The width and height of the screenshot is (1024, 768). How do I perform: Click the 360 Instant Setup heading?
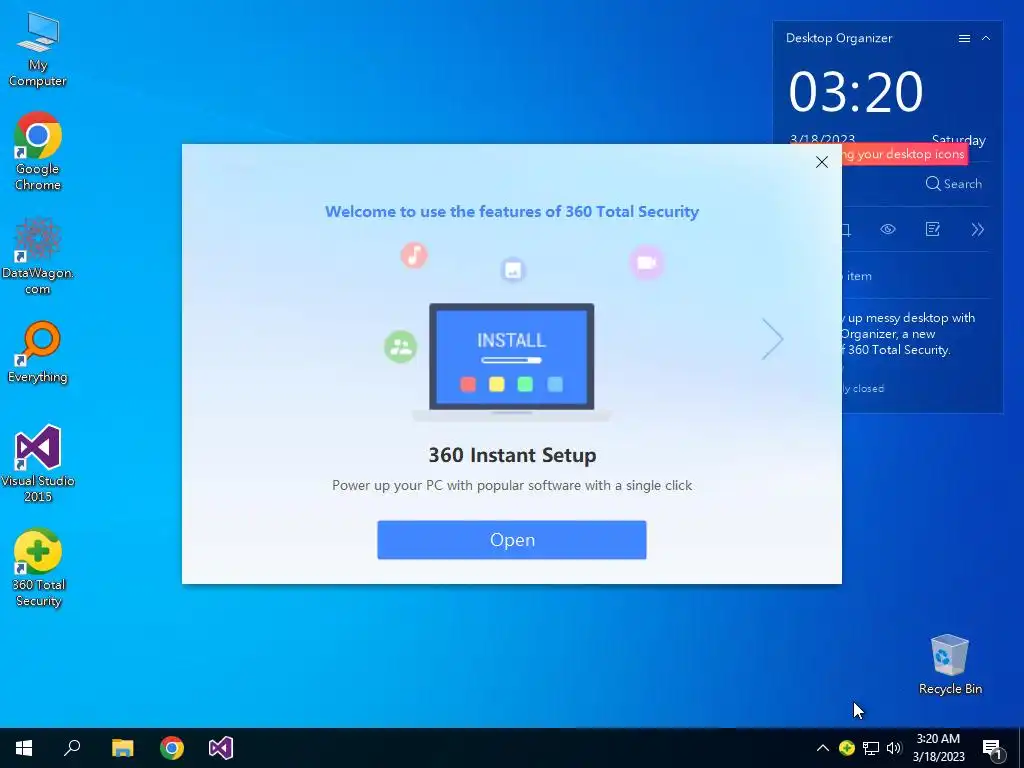512,455
